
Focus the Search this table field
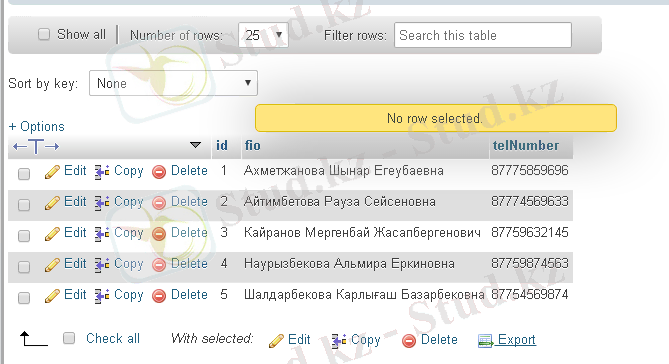tap(483, 35)
